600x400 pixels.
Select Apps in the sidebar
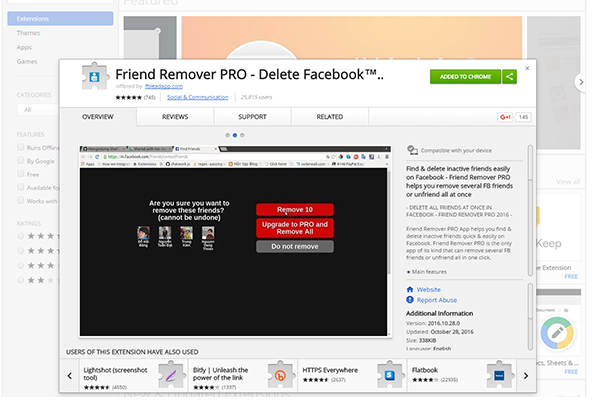pyautogui.click(x=24, y=47)
